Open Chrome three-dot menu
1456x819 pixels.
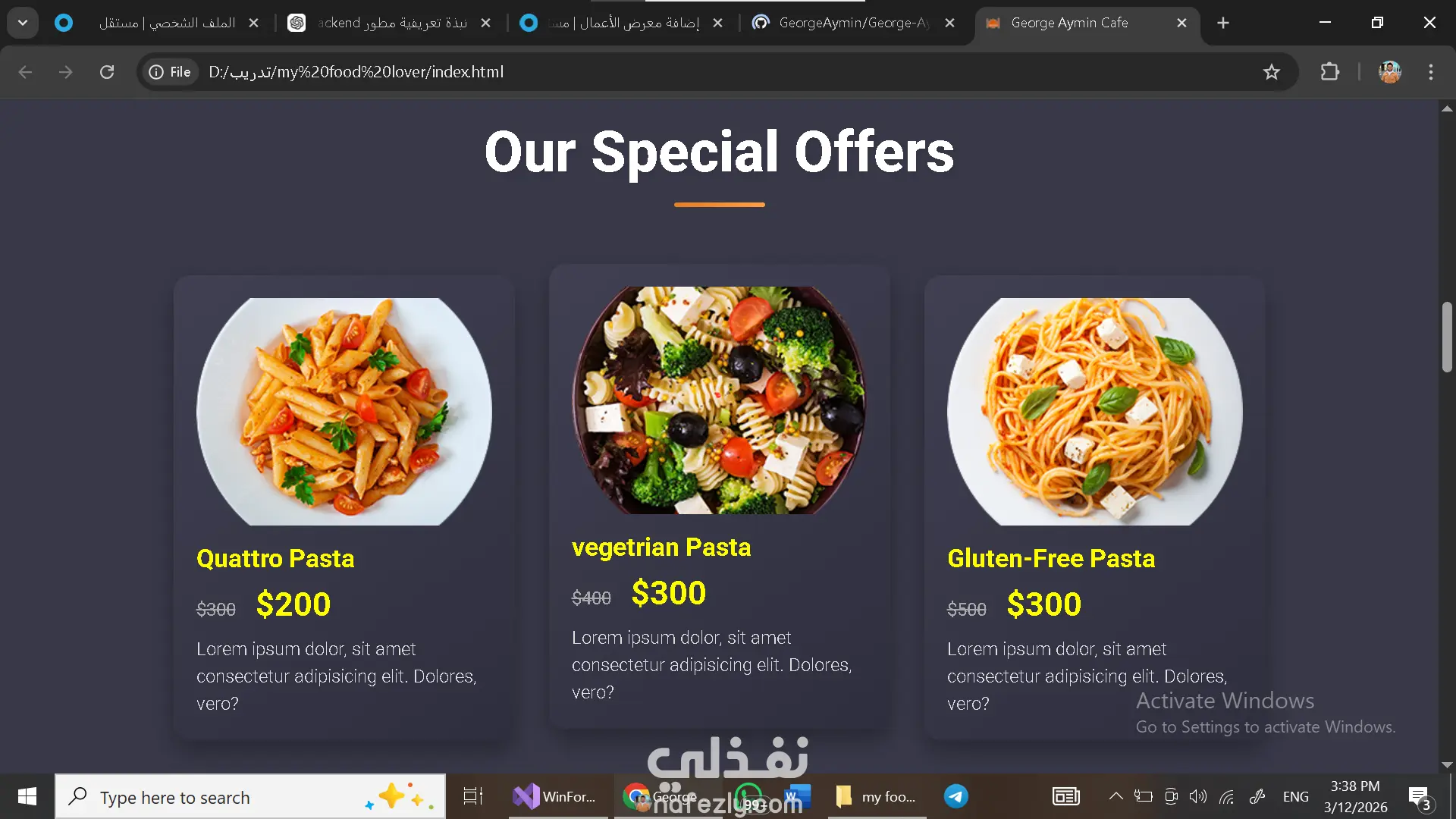(x=1430, y=72)
